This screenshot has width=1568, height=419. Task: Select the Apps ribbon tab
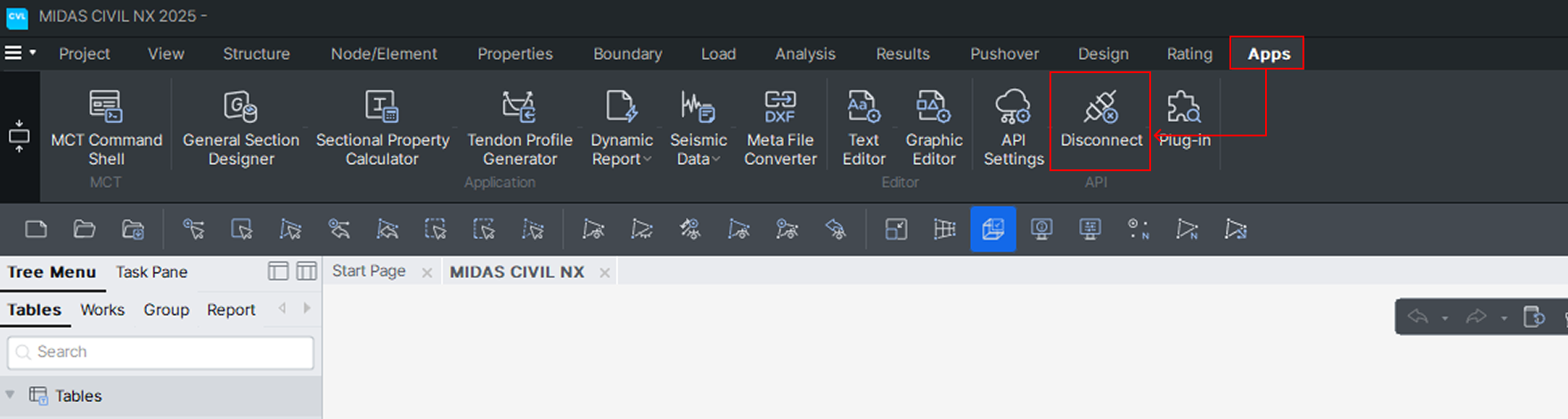pos(1269,53)
